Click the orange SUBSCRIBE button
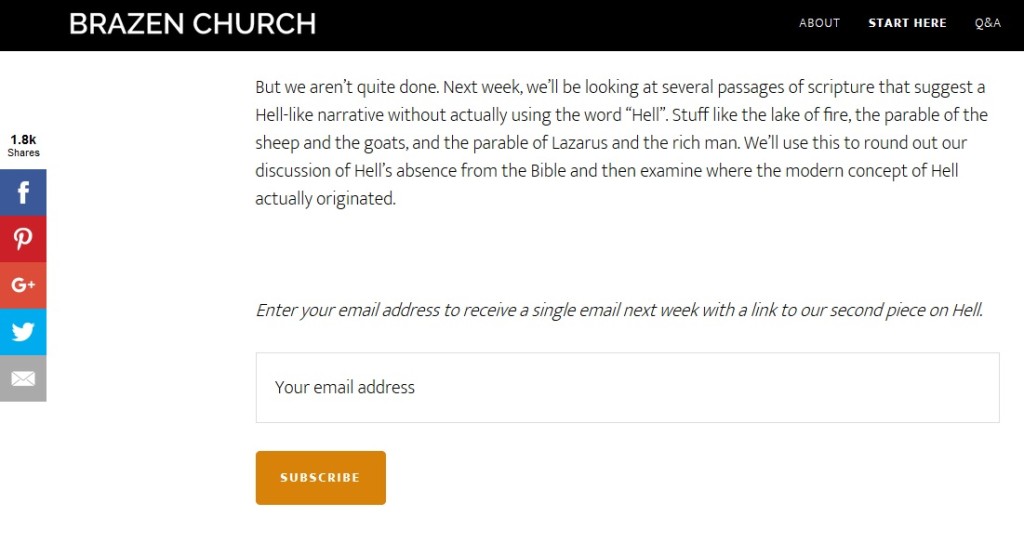Viewport: 1024px width, 543px height. tap(321, 478)
